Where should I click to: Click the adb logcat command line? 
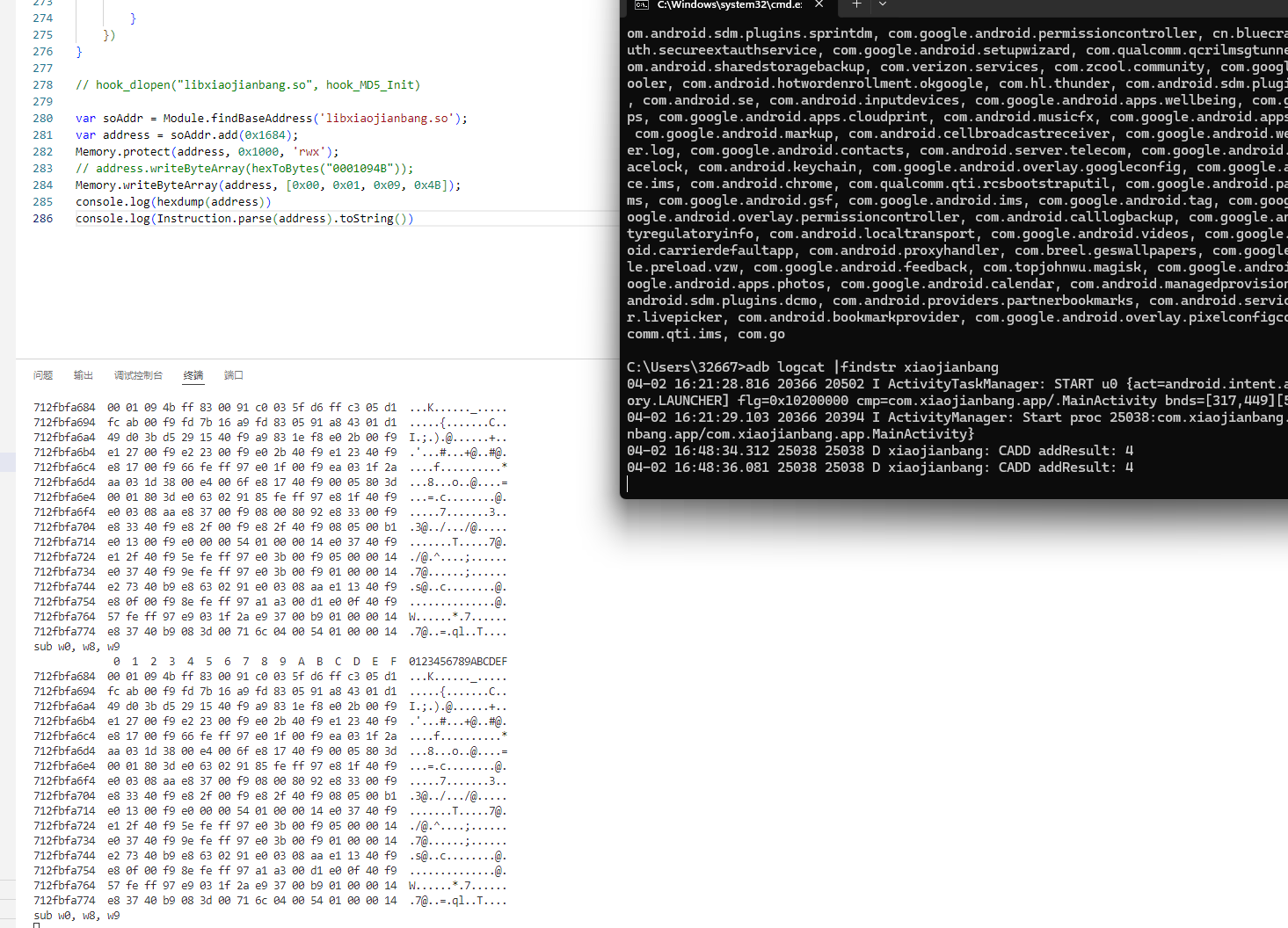click(812, 367)
